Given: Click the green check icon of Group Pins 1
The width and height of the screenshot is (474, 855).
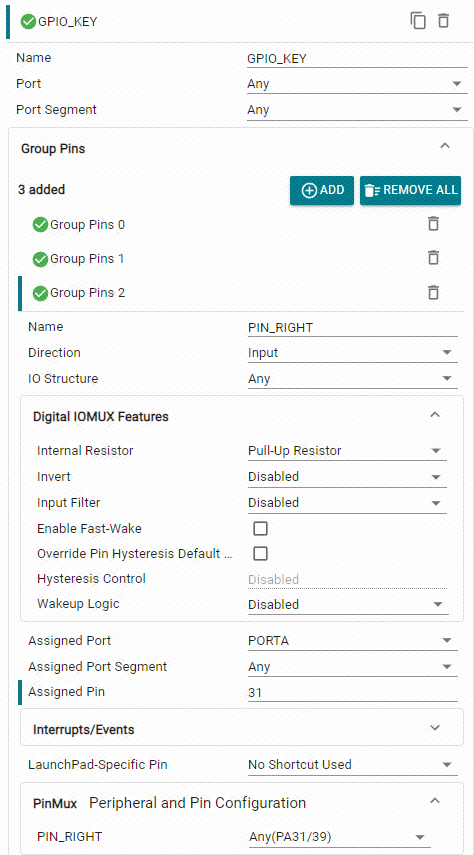Looking at the screenshot, I should tap(40, 259).
